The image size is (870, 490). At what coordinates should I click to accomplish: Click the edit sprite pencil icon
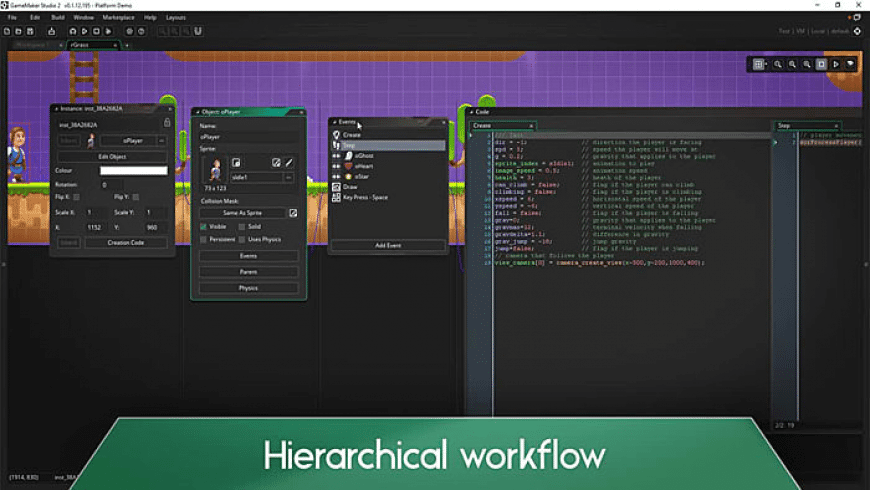[289, 162]
